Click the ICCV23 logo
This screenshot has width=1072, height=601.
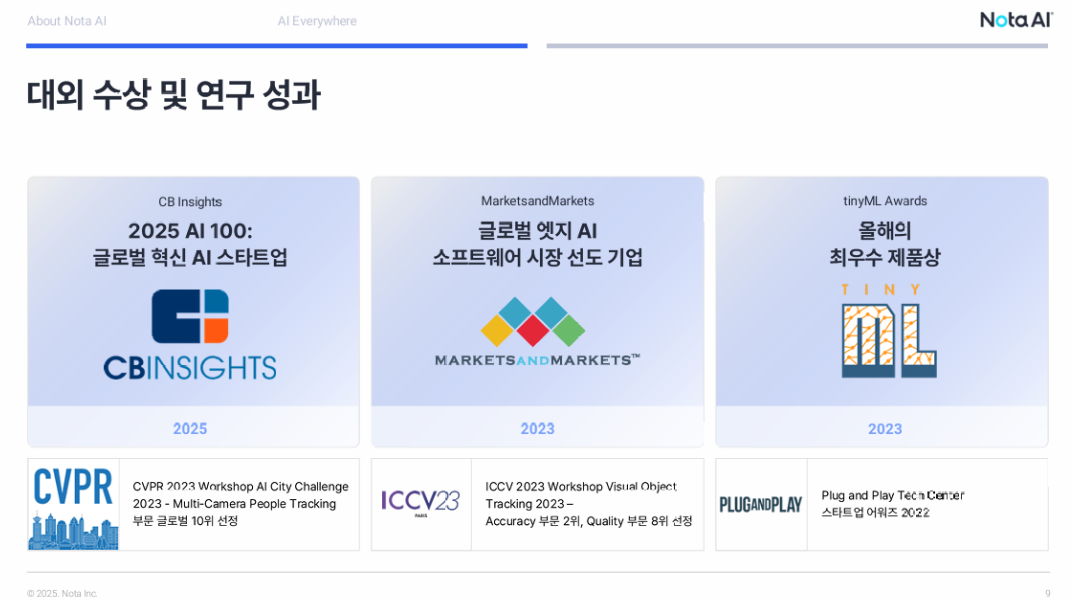point(421,503)
